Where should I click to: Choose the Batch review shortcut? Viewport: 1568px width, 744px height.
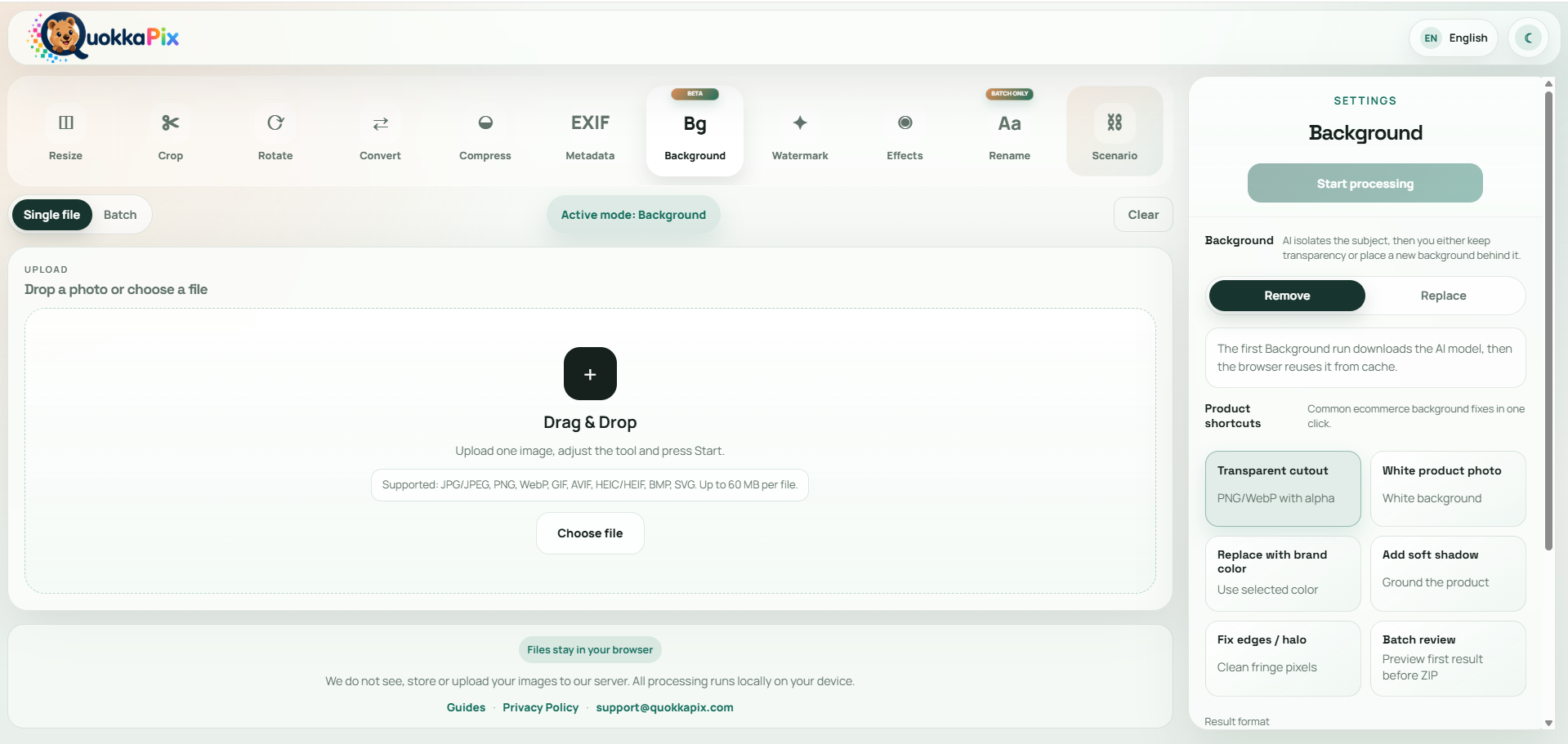pos(1448,658)
